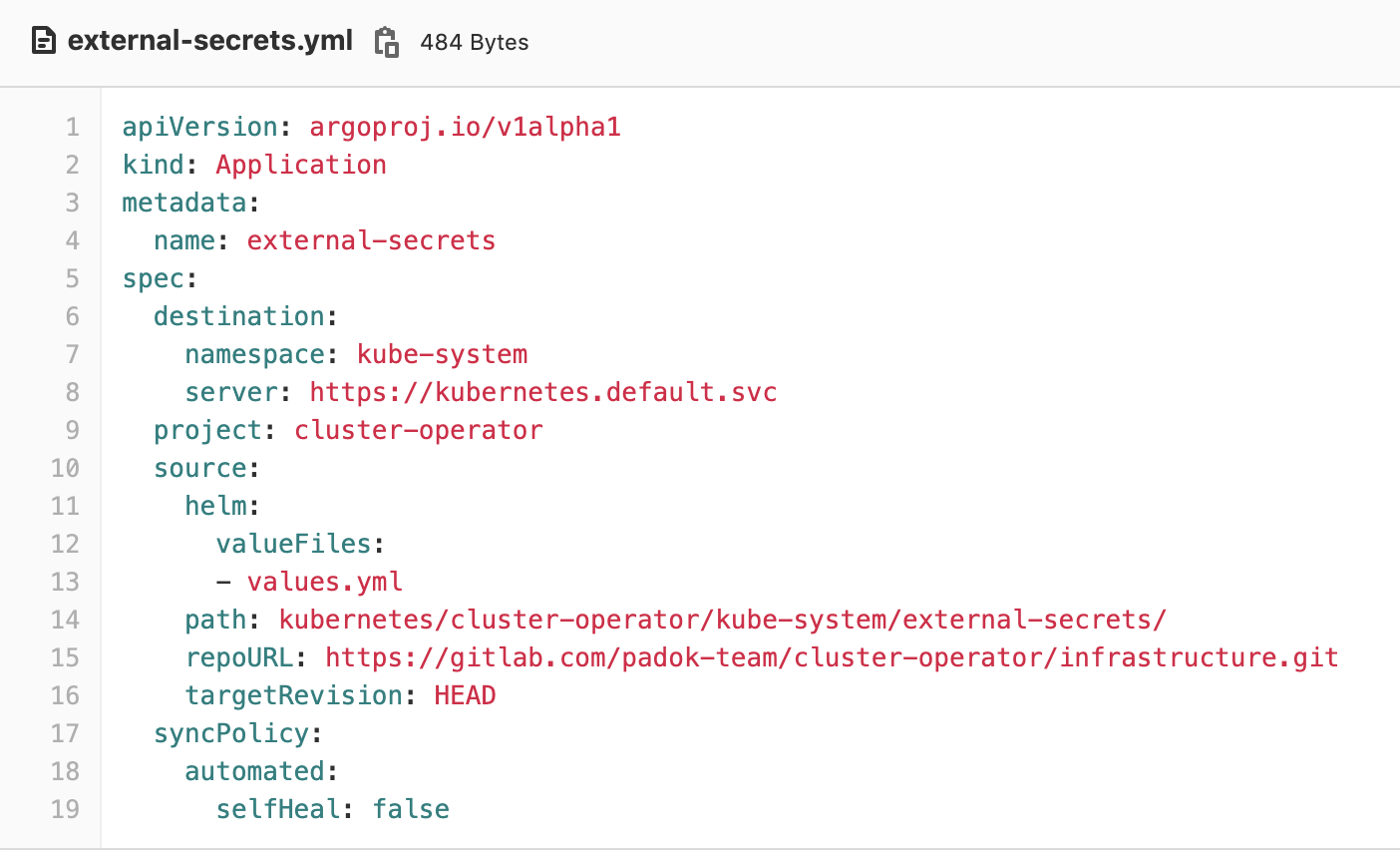Select the cluster-operator project value
1400x850 pixels.
[x=418, y=430]
